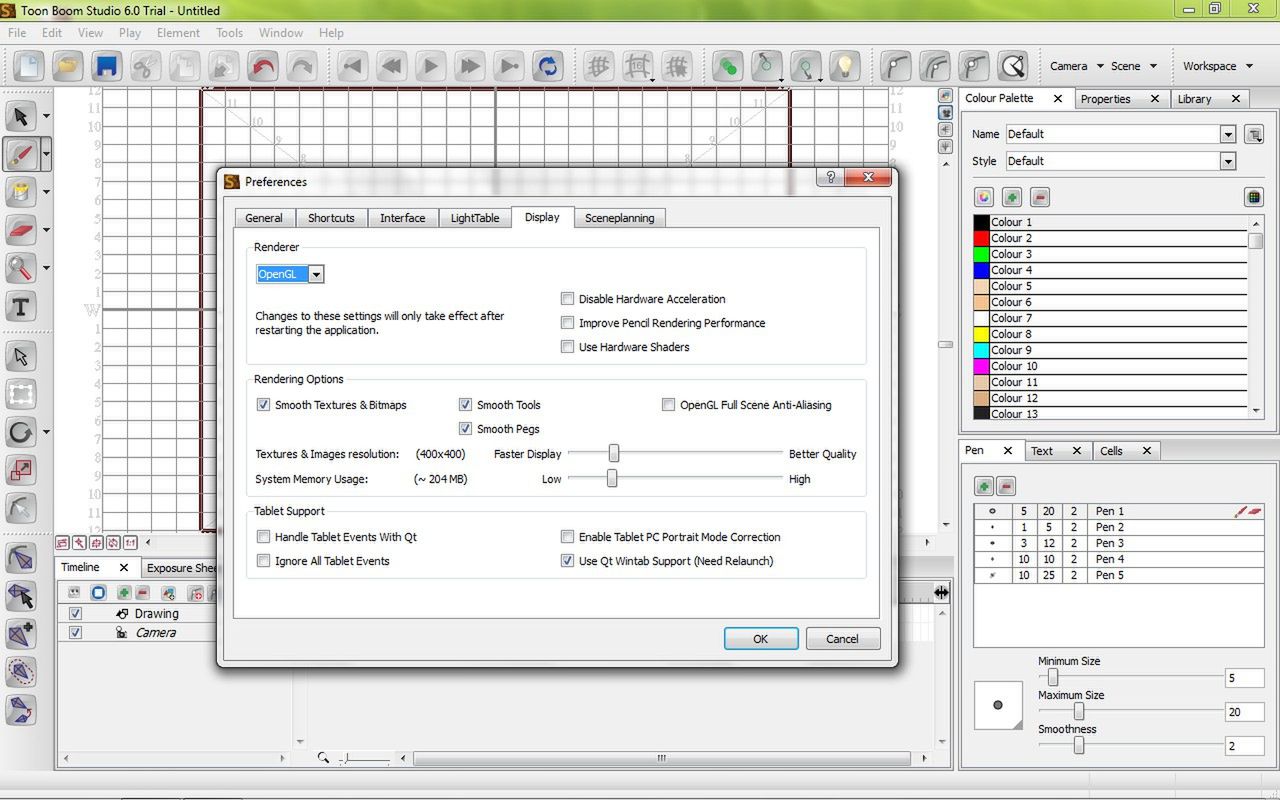Close the Colour Palette tab
The height and width of the screenshot is (800, 1280).
tap(1057, 98)
